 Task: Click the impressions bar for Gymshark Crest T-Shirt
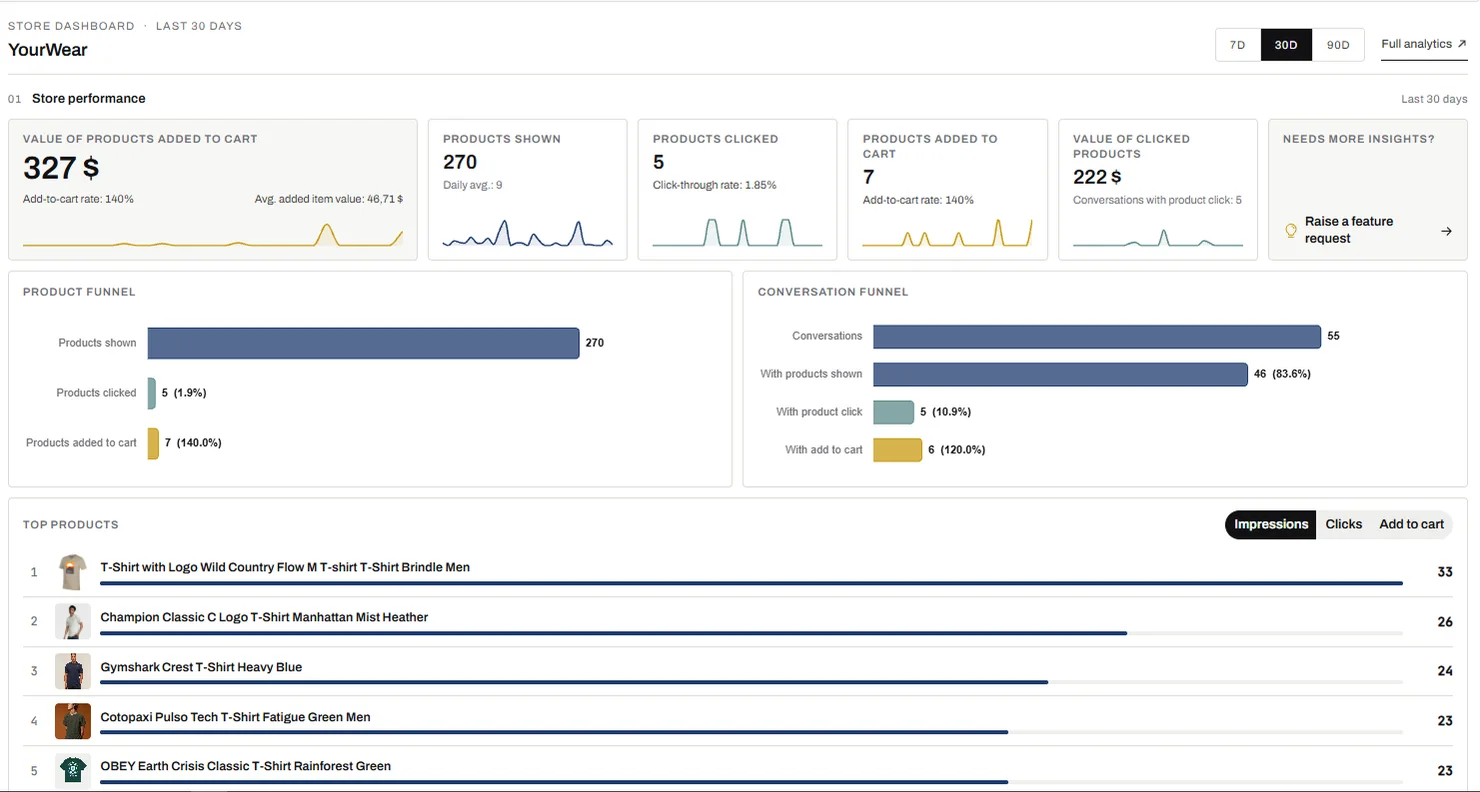[574, 682]
